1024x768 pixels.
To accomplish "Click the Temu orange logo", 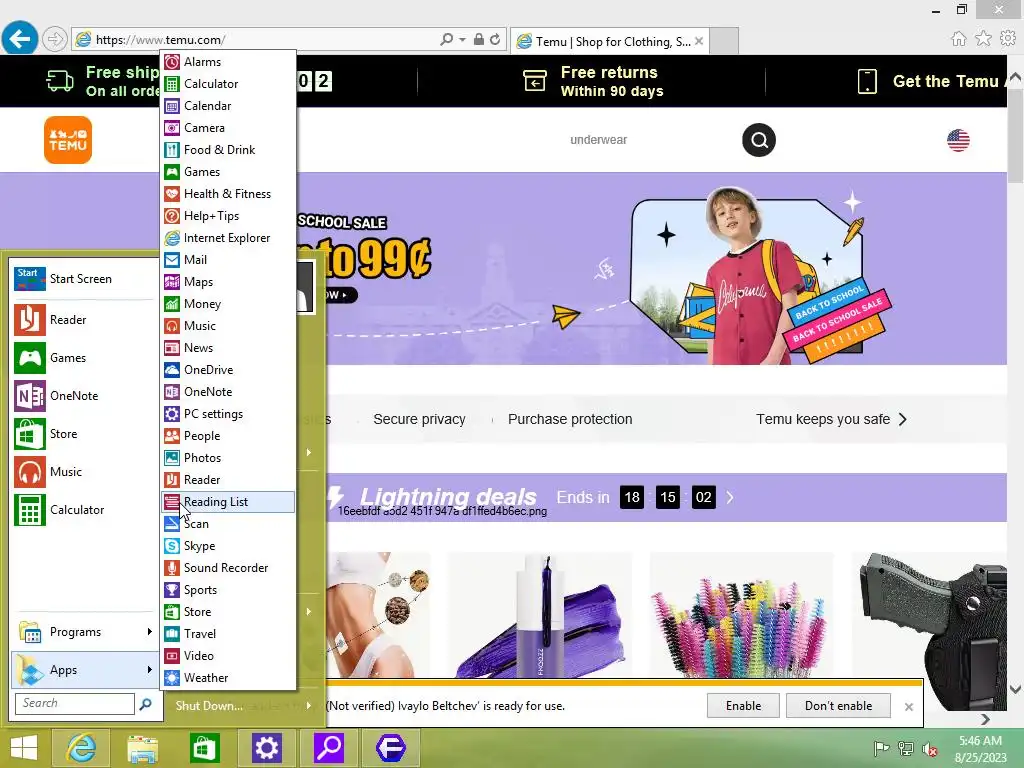I will 68,140.
